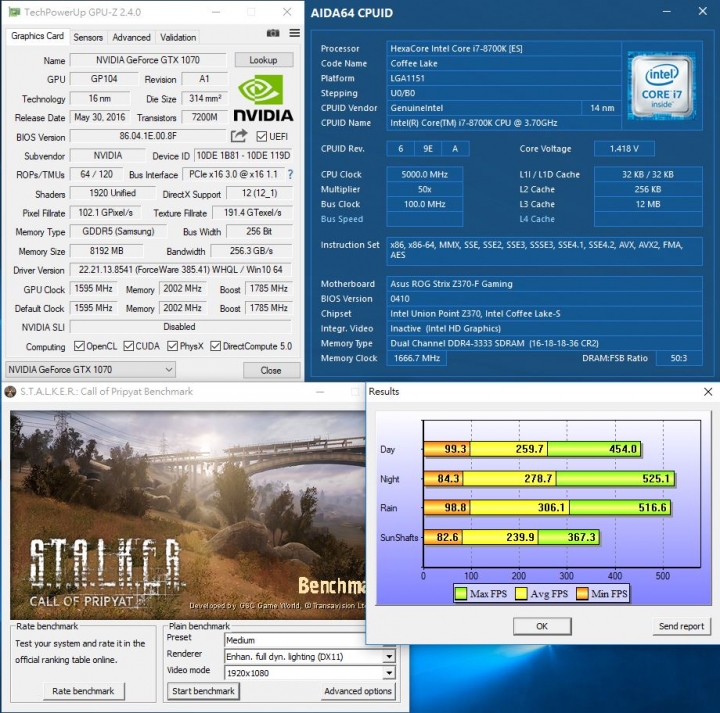Open the GPU-Z hamburger menu

point(295,33)
